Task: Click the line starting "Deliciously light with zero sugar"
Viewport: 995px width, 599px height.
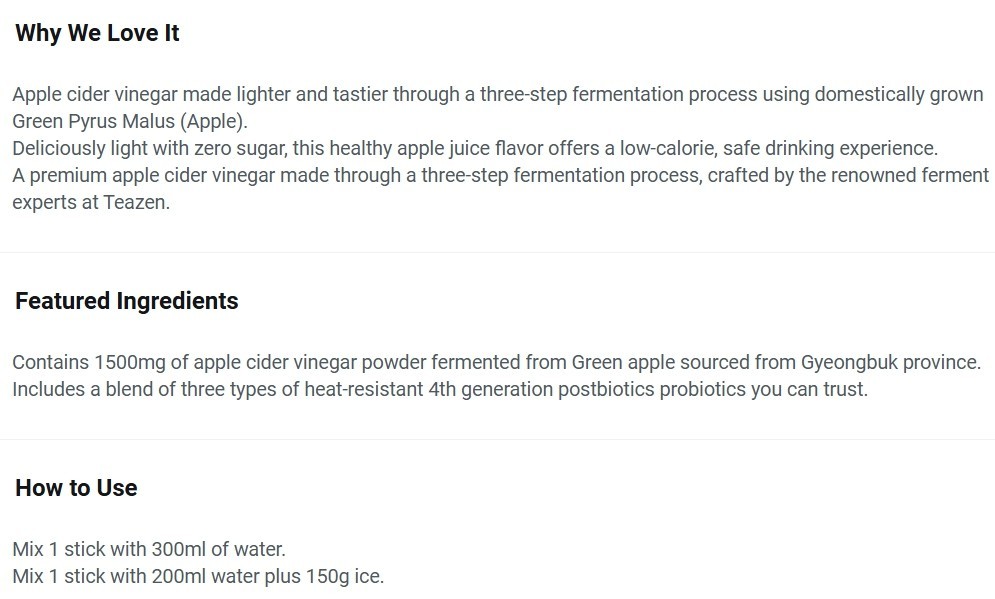Action: [475, 148]
